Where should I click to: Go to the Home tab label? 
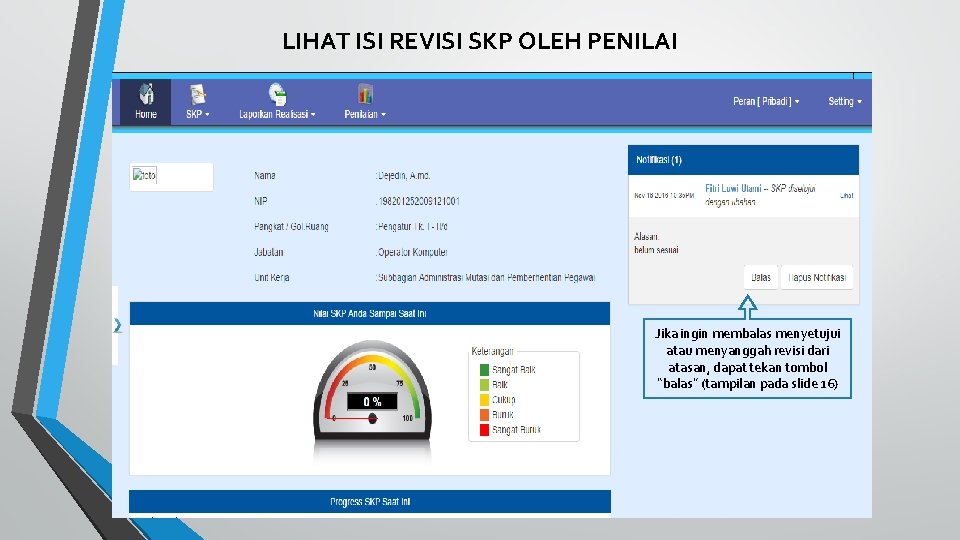[x=146, y=114]
